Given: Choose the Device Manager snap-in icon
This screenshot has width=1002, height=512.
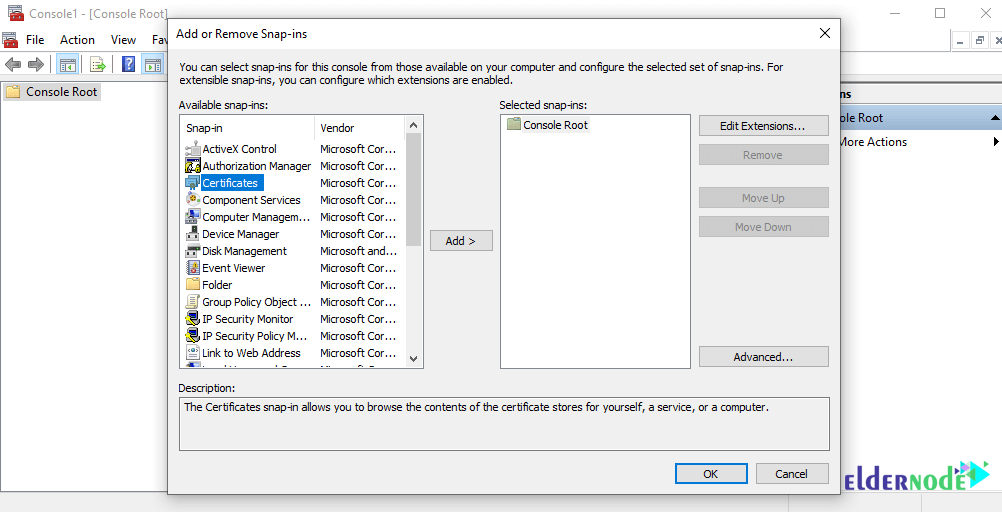Looking at the screenshot, I should pyautogui.click(x=193, y=234).
